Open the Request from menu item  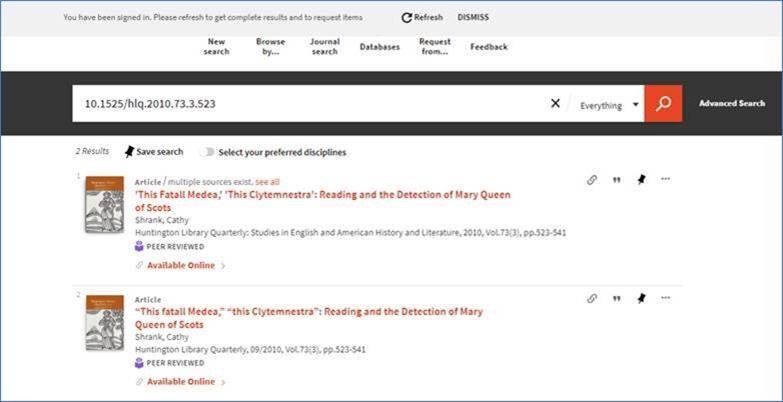[435, 46]
